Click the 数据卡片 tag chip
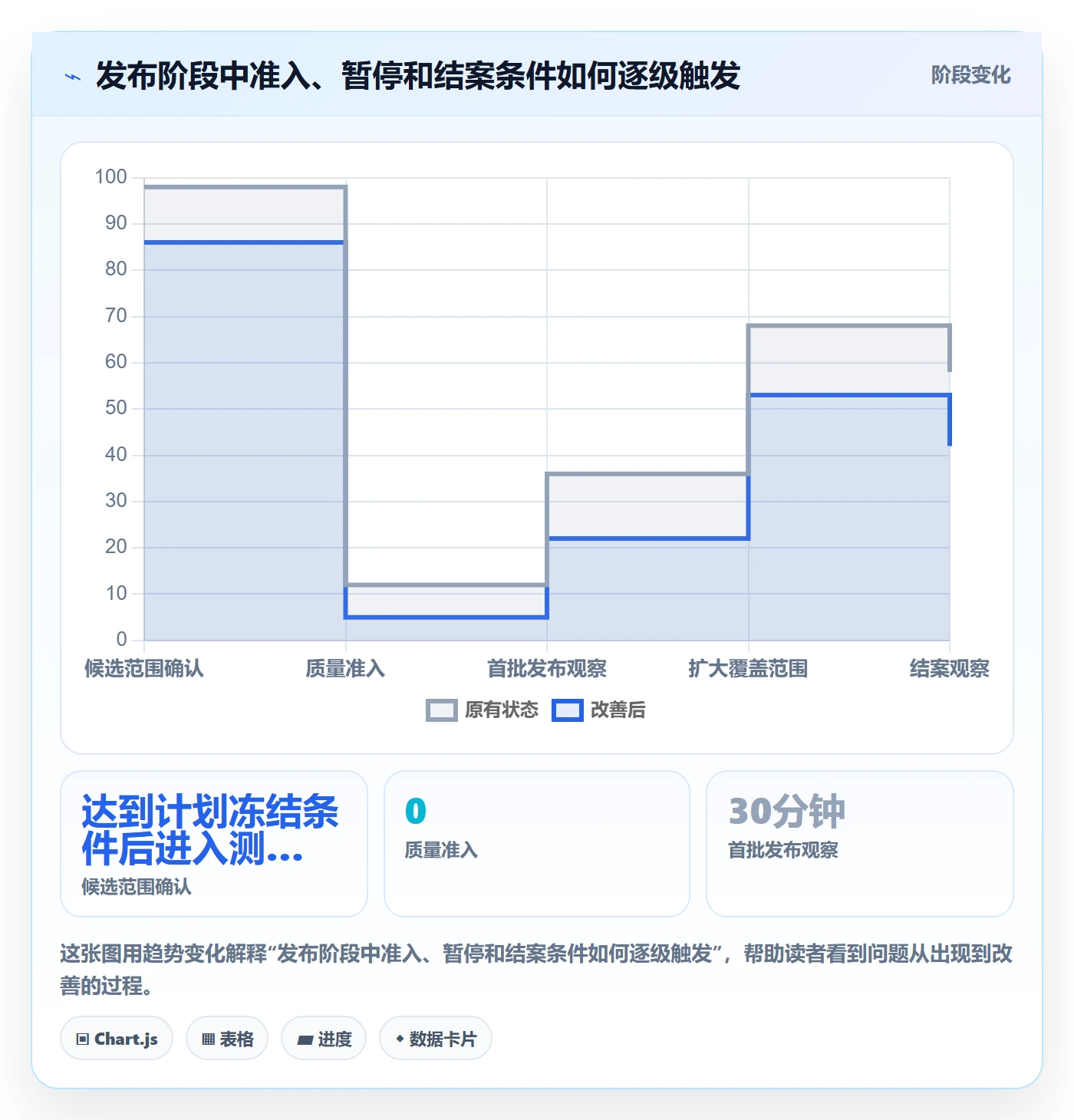The width and height of the screenshot is (1074, 1120). [436, 1039]
